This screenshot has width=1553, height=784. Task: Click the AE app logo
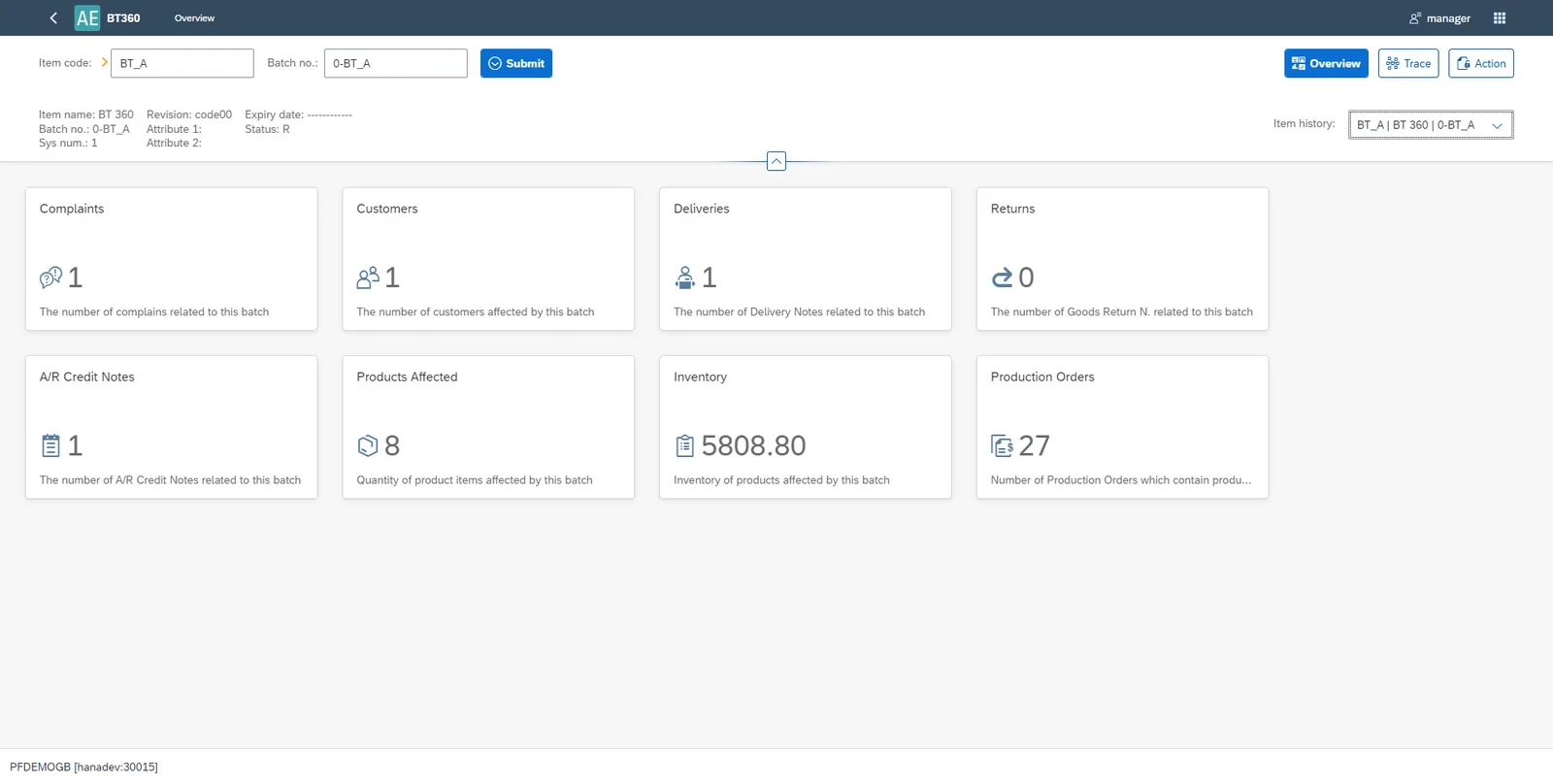tap(87, 17)
